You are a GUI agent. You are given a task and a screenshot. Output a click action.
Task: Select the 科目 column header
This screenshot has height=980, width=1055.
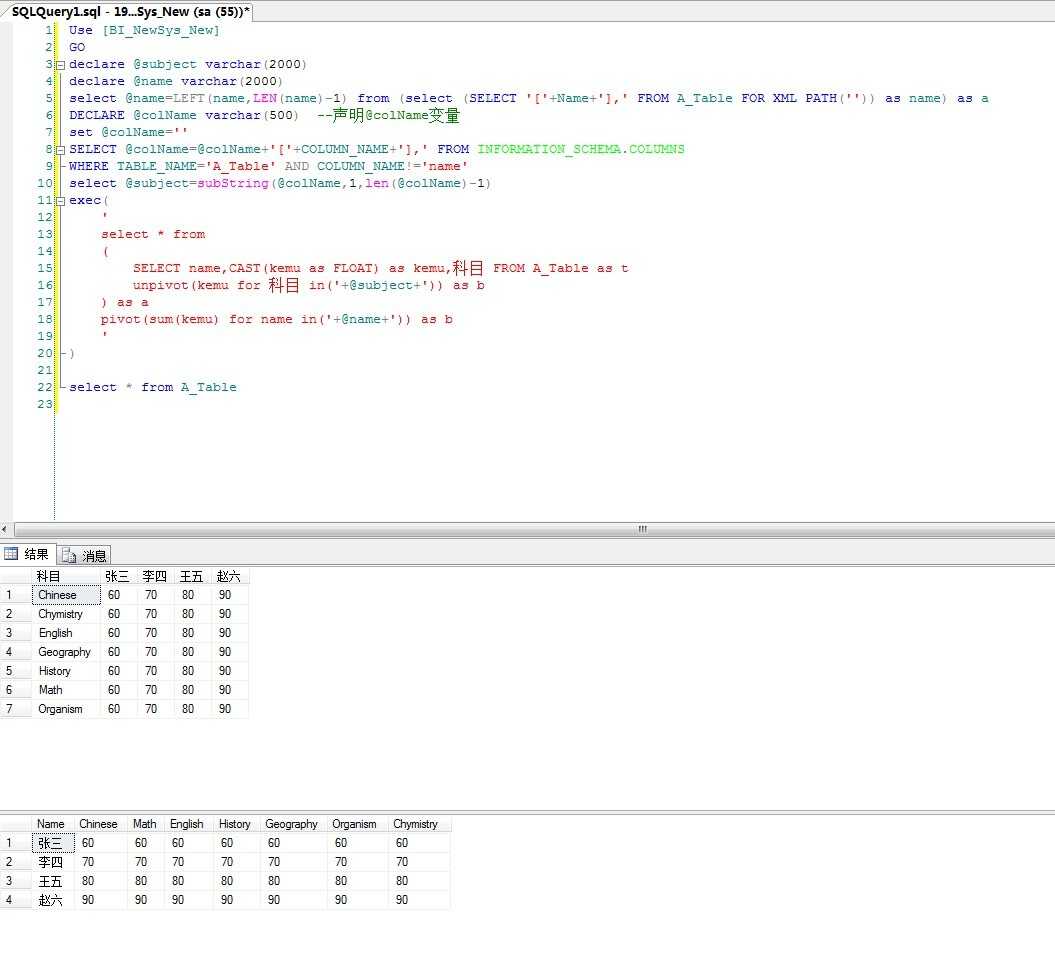66,576
